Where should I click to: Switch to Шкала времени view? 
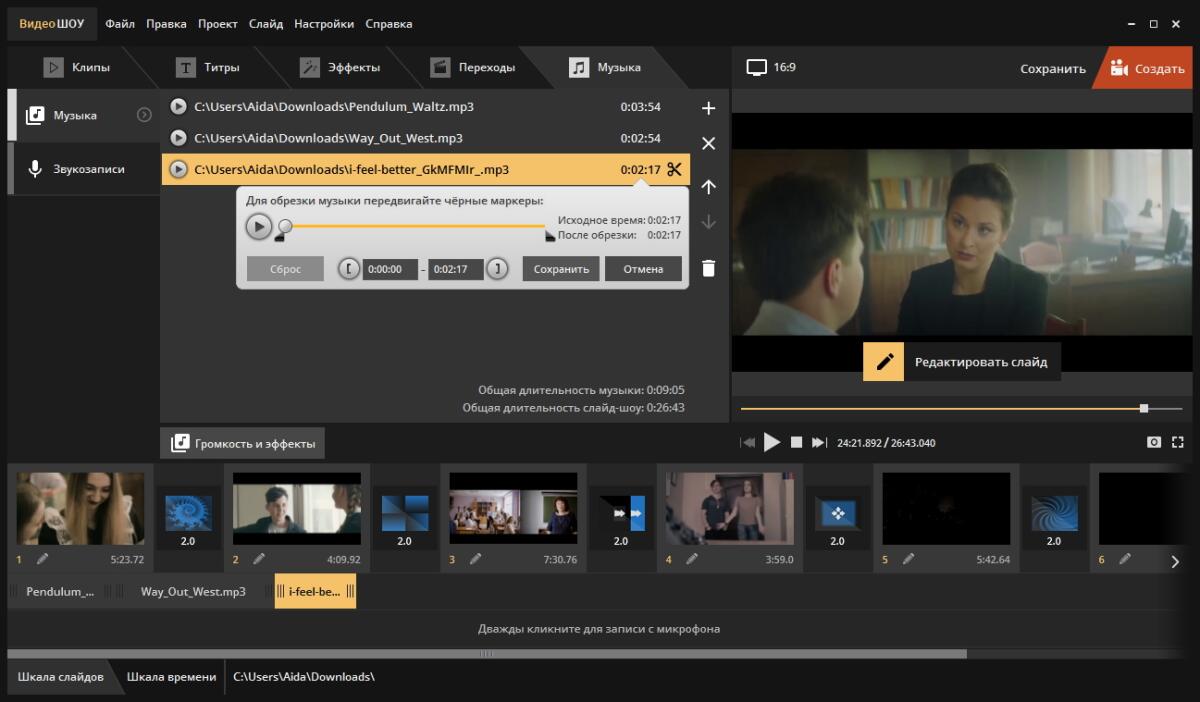tap(171, 677)
